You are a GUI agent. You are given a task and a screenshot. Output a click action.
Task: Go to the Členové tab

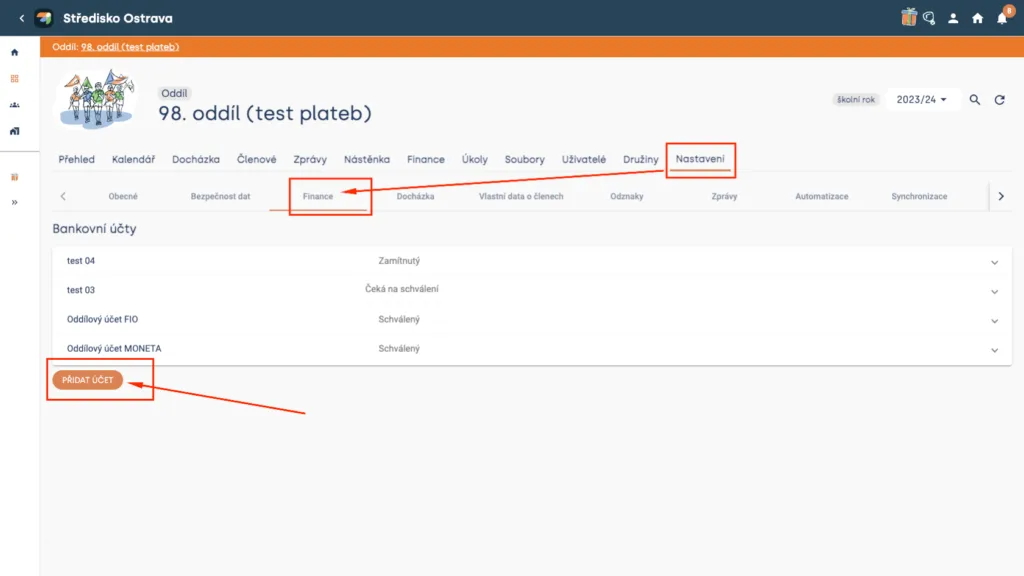click(257, 159)
